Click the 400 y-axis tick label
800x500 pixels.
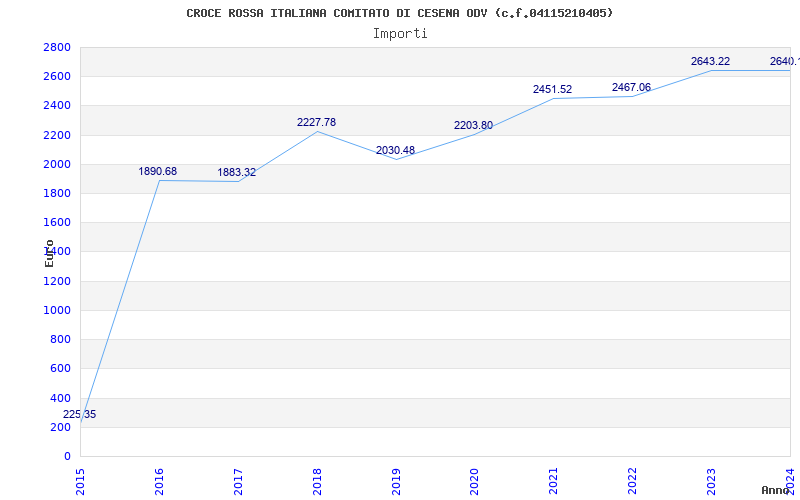tap(61, 398)
